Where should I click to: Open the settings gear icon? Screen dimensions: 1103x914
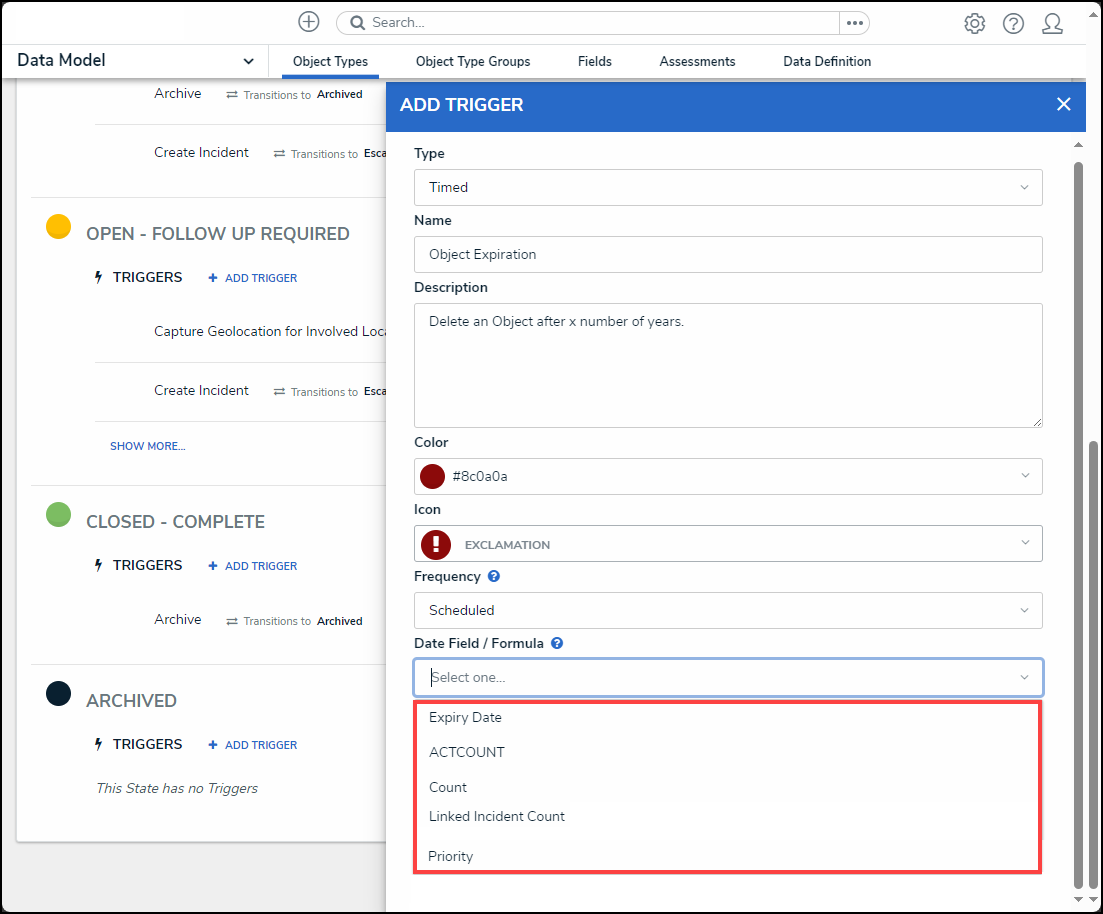pos(974,24)
